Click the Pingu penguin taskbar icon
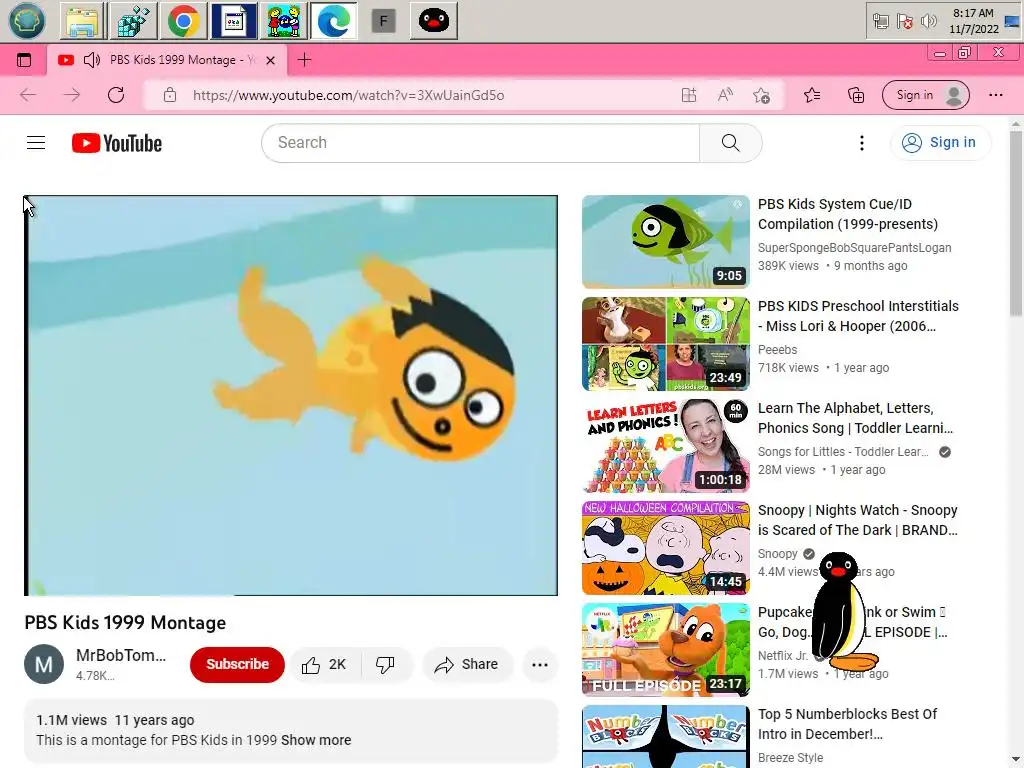The width and height of the screenshot is (1024, 768). coord(434,21)
